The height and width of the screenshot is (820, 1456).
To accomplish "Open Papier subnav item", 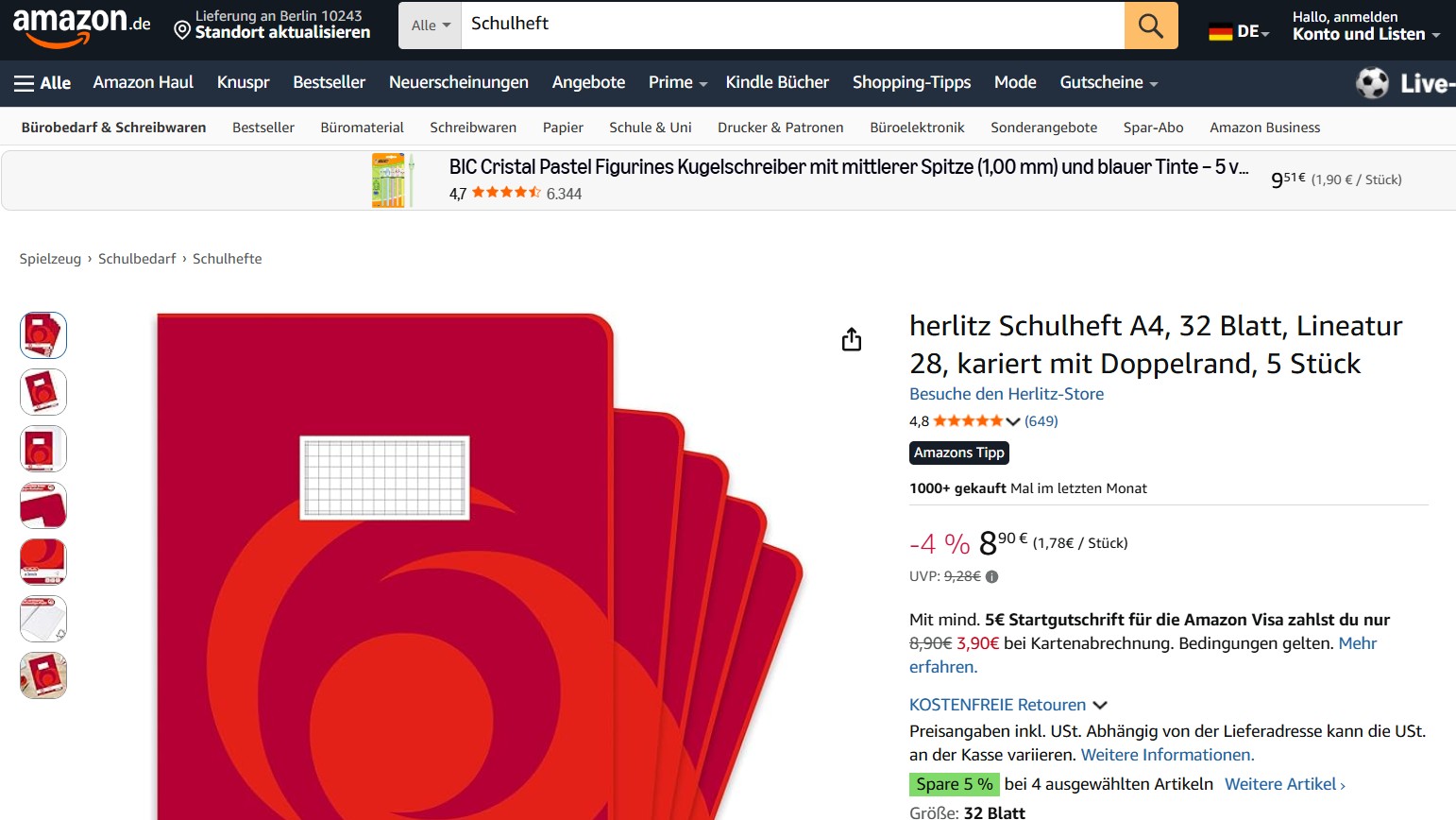I will (563, 128).
